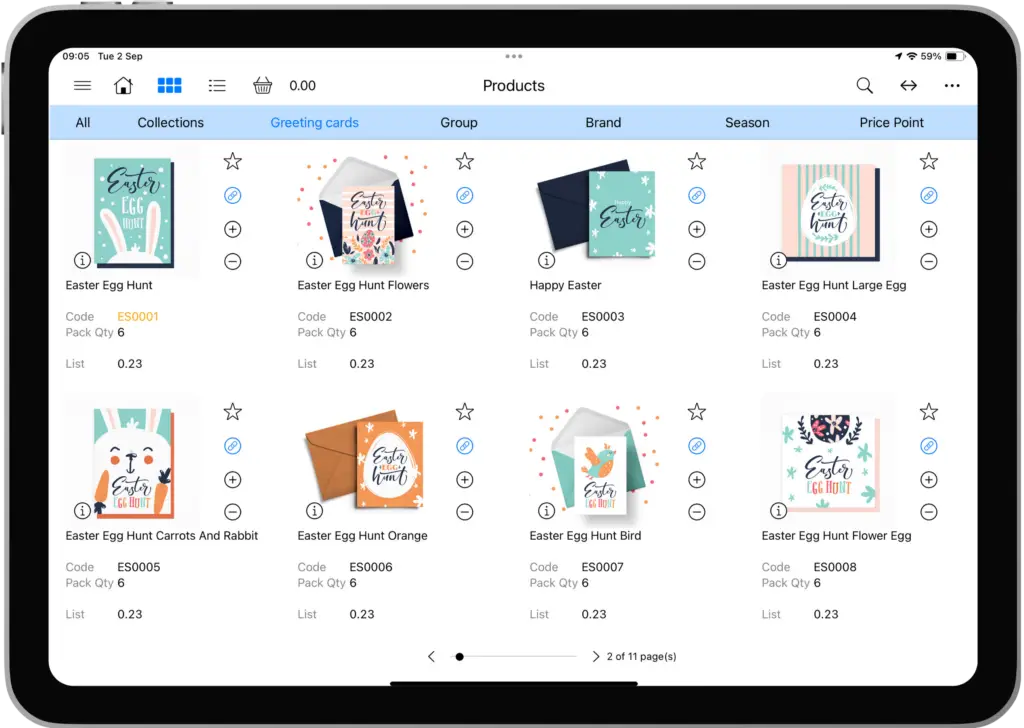Add one Easter Egg Hunt Flower Egg
The width and height of the screenshot is (1024, 728).
[929, 480]
